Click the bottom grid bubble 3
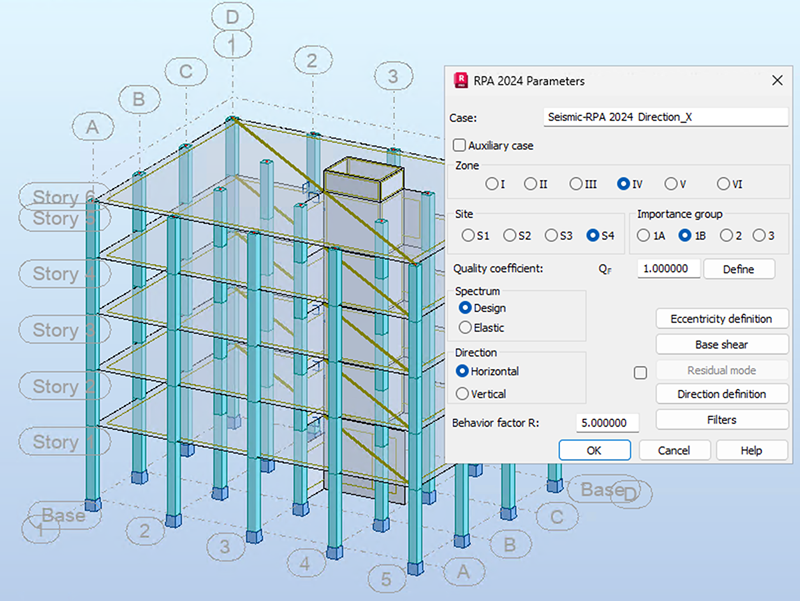This screenshot has width=800, height=601. [x=225, y=546]
